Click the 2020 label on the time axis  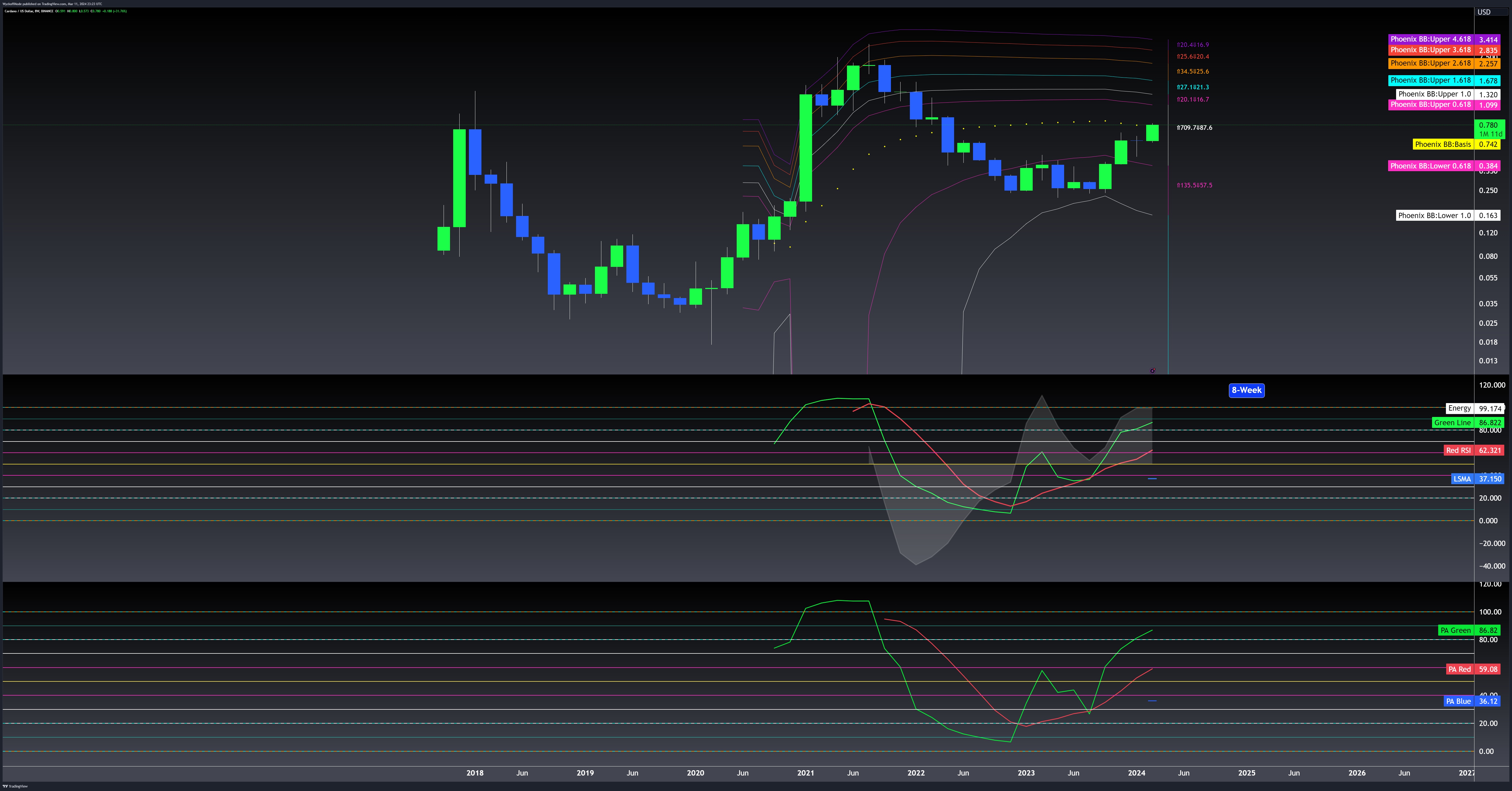click(x=696, y=773)
